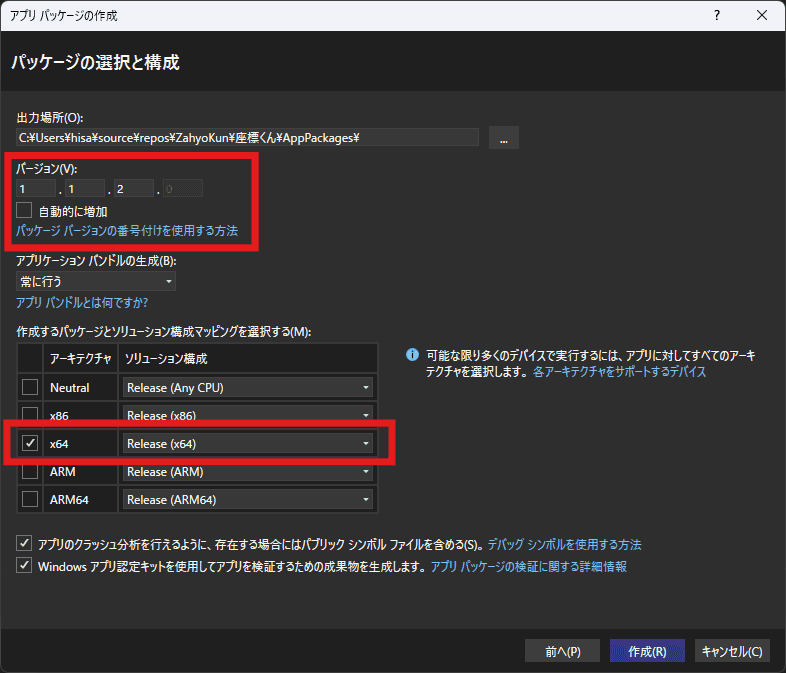Click the blue info icon beside architecture note
Screen dimensions: 786x673
pos(412,355)
